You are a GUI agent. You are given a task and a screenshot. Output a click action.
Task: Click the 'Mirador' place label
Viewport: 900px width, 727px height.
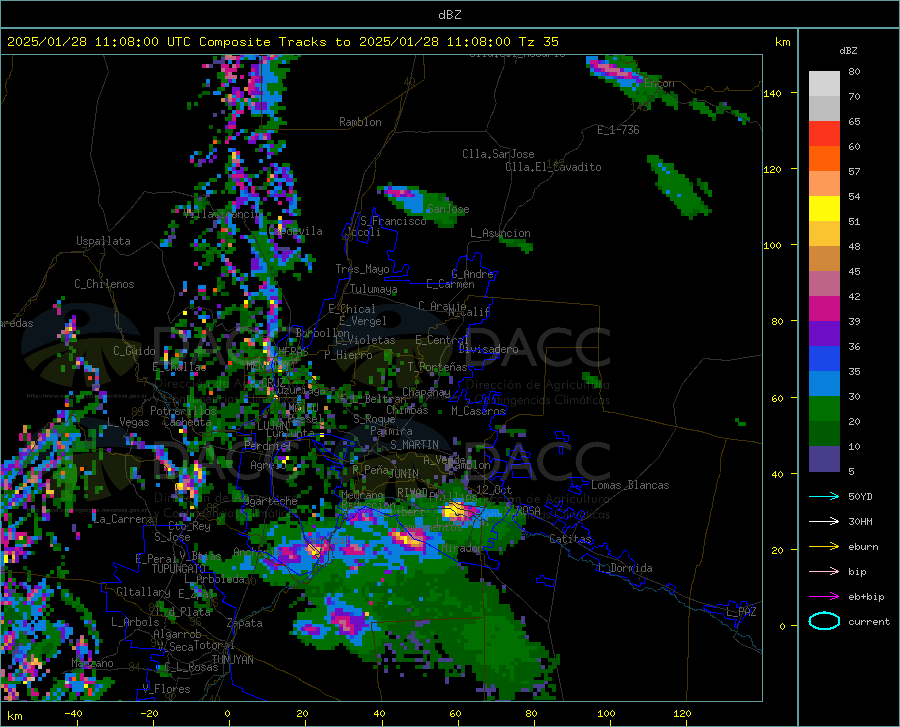coord(462,549)
